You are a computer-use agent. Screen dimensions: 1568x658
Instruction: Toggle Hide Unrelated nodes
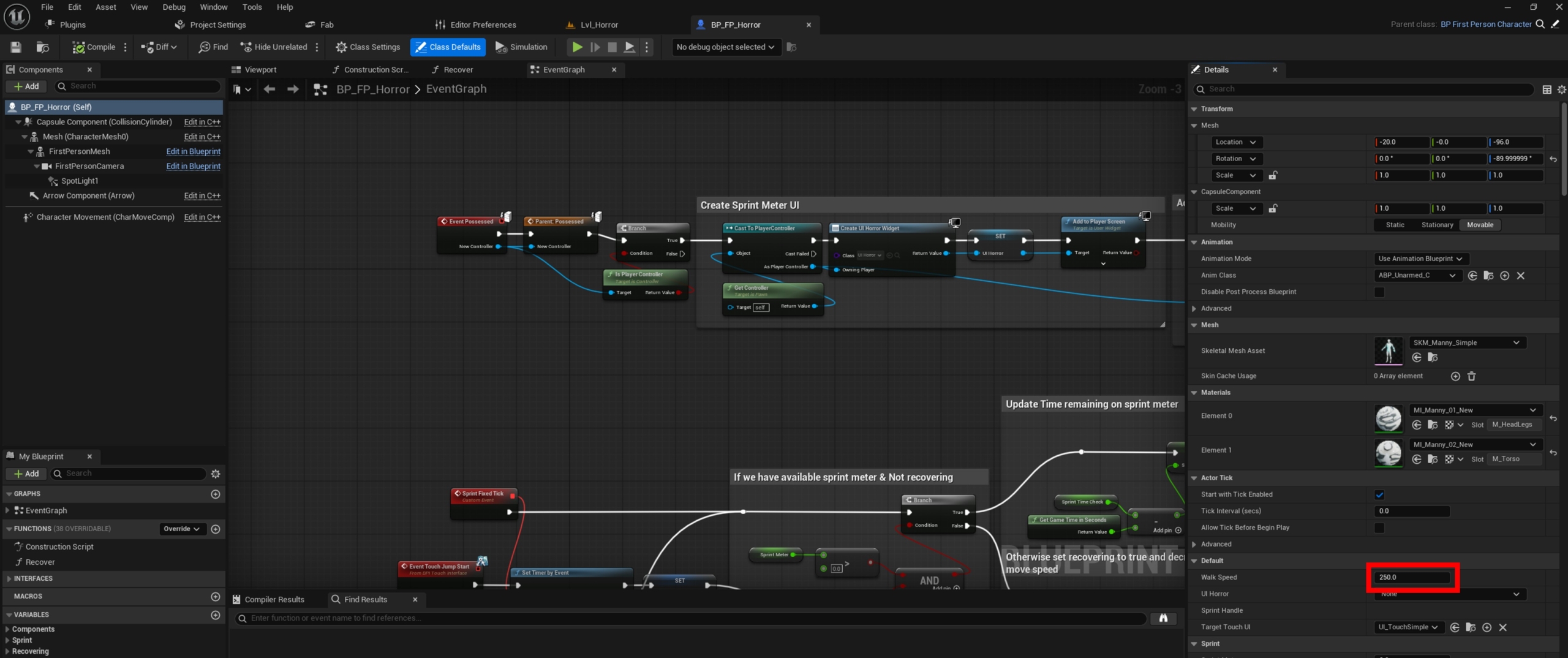tap(274, 47)
